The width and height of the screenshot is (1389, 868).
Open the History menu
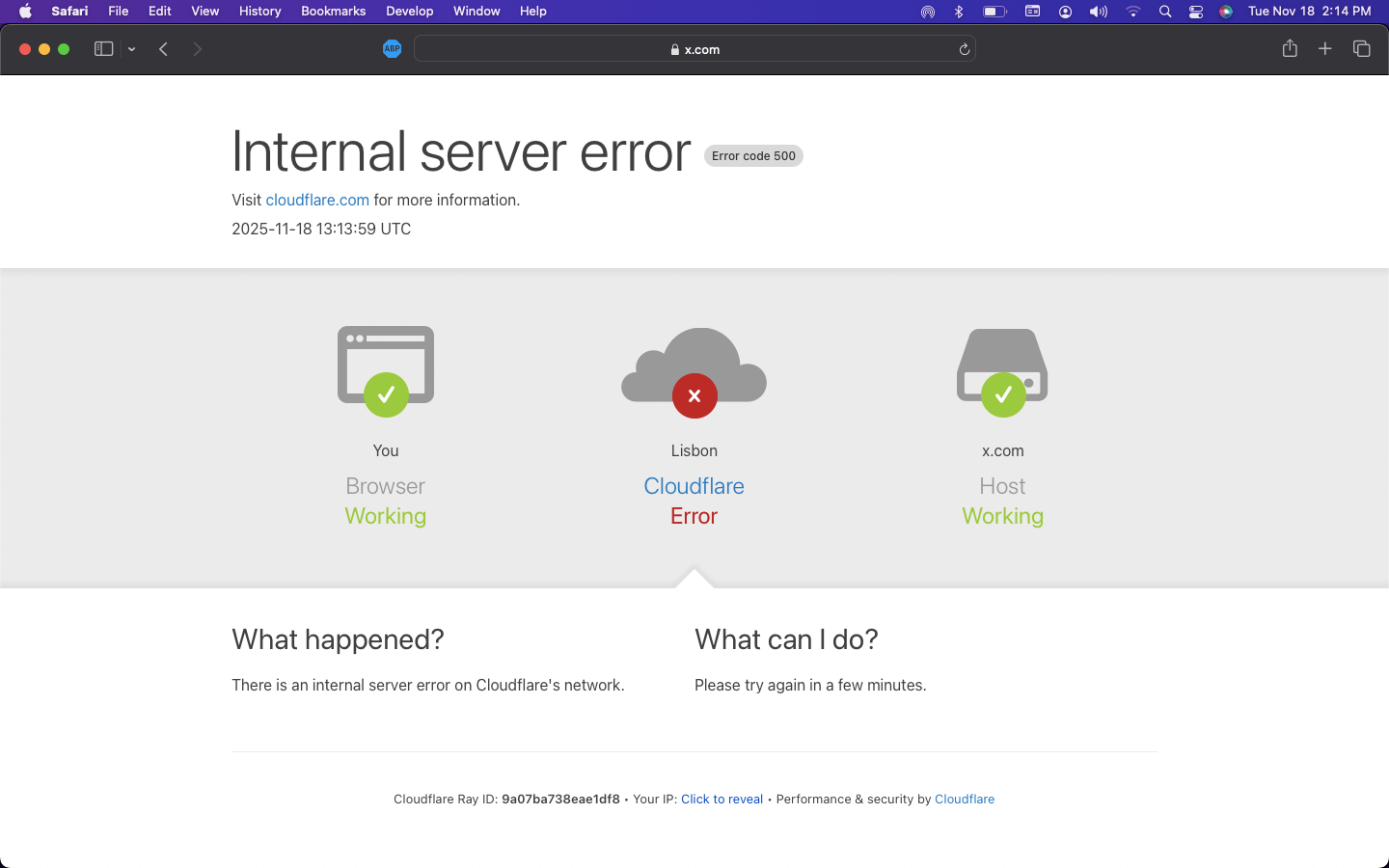click(x=259, y=11)
